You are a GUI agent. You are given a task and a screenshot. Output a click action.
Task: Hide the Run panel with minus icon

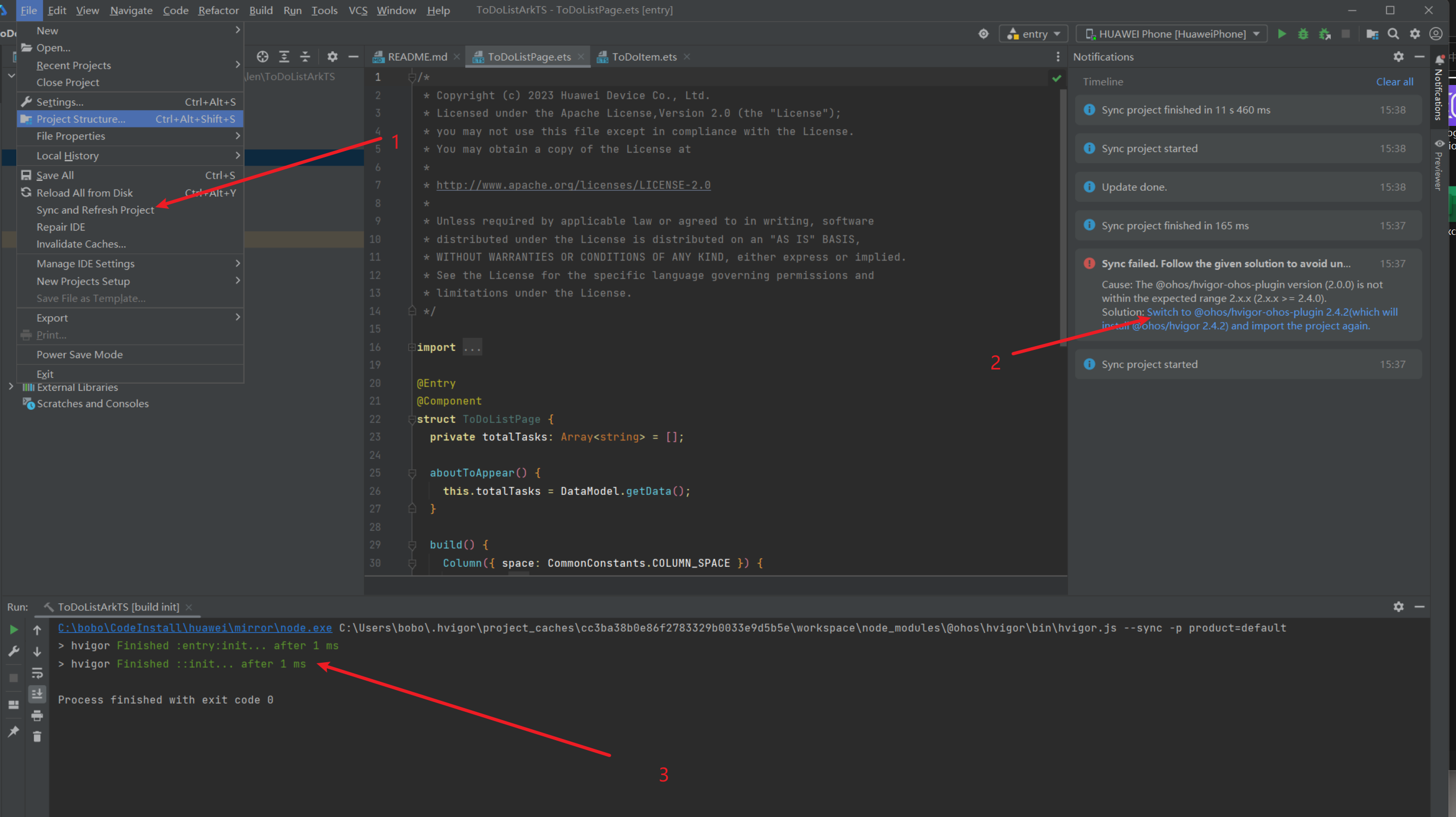point(1420,607)
